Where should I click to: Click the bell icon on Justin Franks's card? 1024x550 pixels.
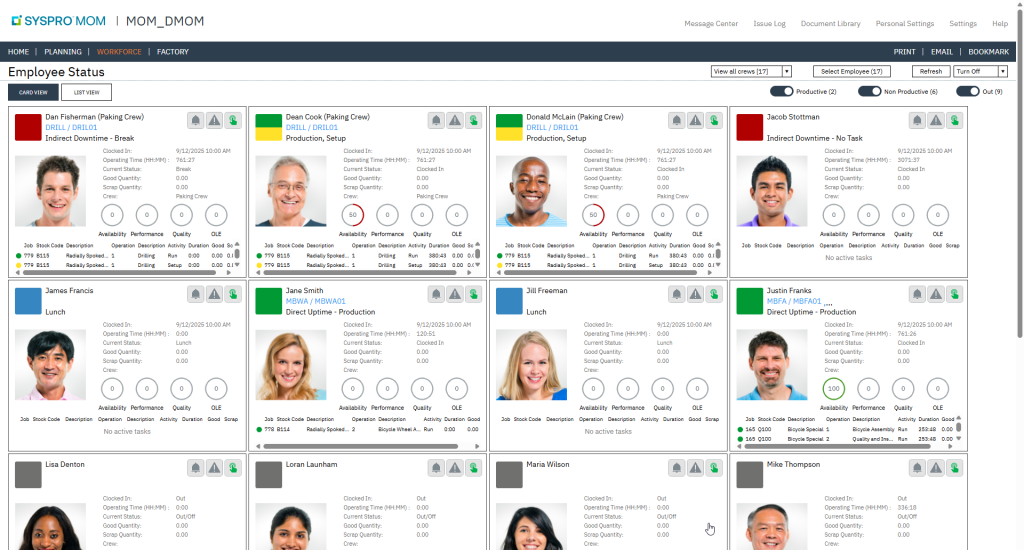pyautogui.click(x=917, y=294)
